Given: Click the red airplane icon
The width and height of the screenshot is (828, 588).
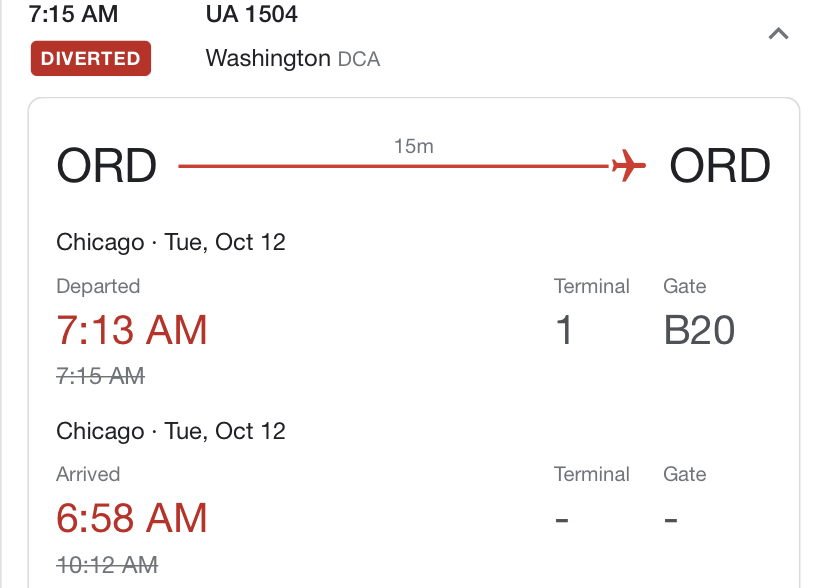Looking at the screenshot, I should [628, 166].
